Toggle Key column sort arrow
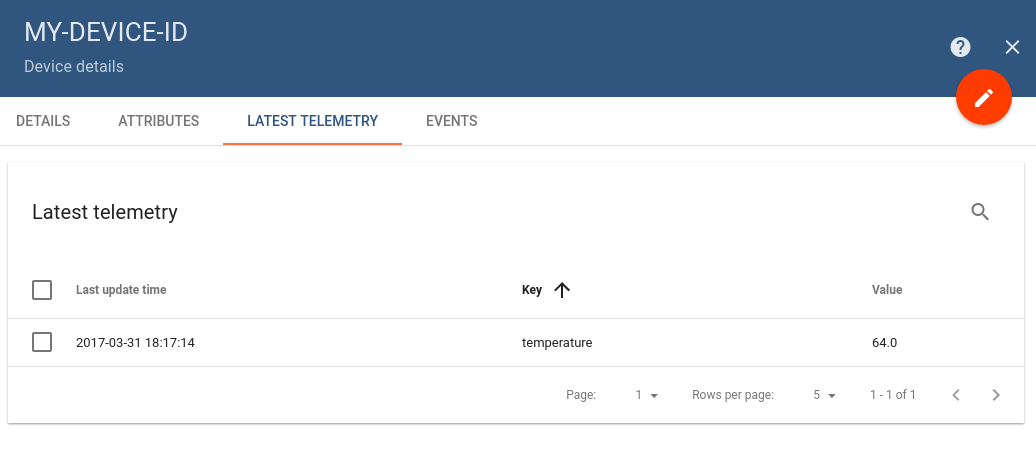The image size is (1036, 474). click(562, 290)
